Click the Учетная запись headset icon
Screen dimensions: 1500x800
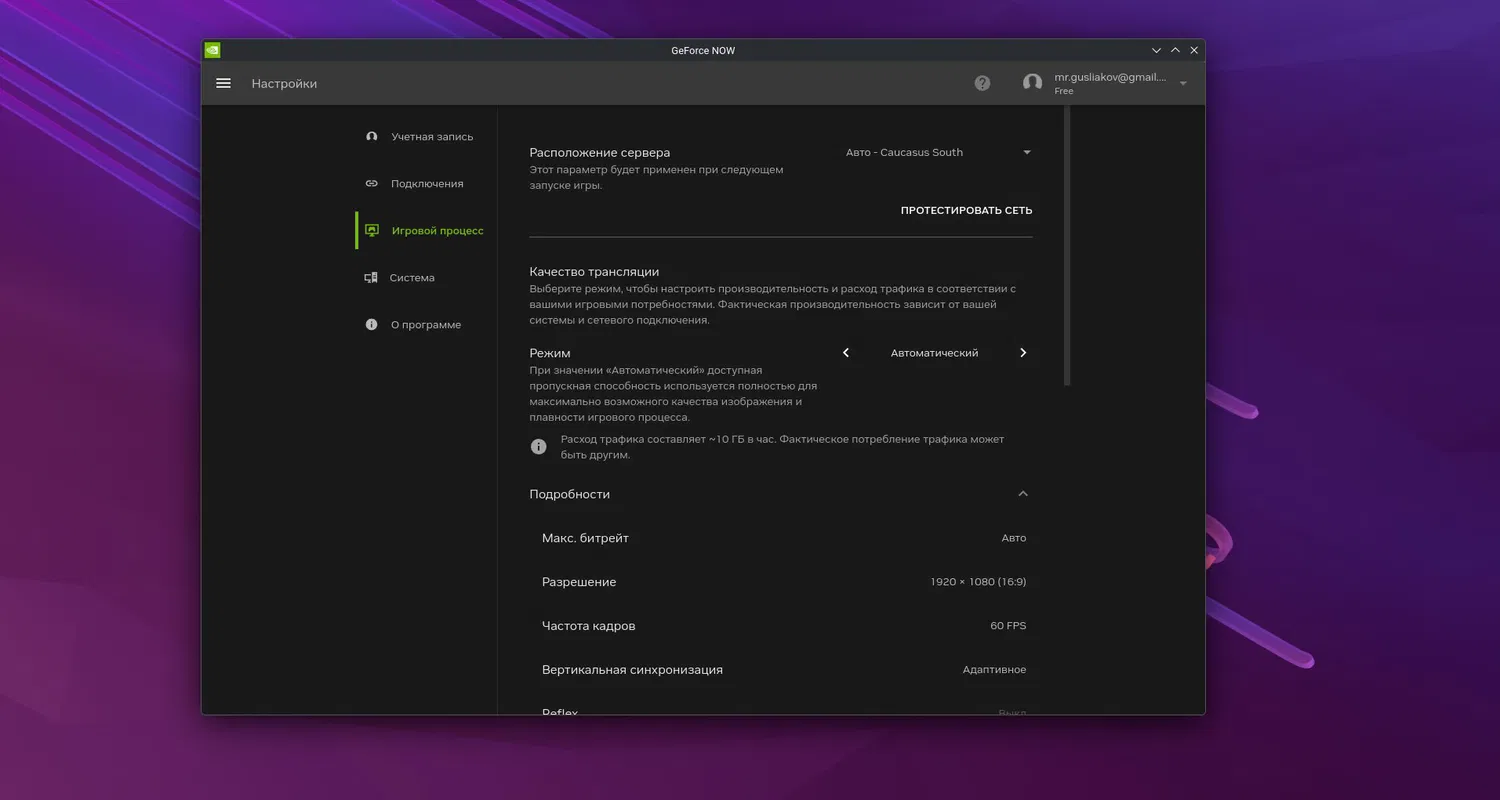372,136
